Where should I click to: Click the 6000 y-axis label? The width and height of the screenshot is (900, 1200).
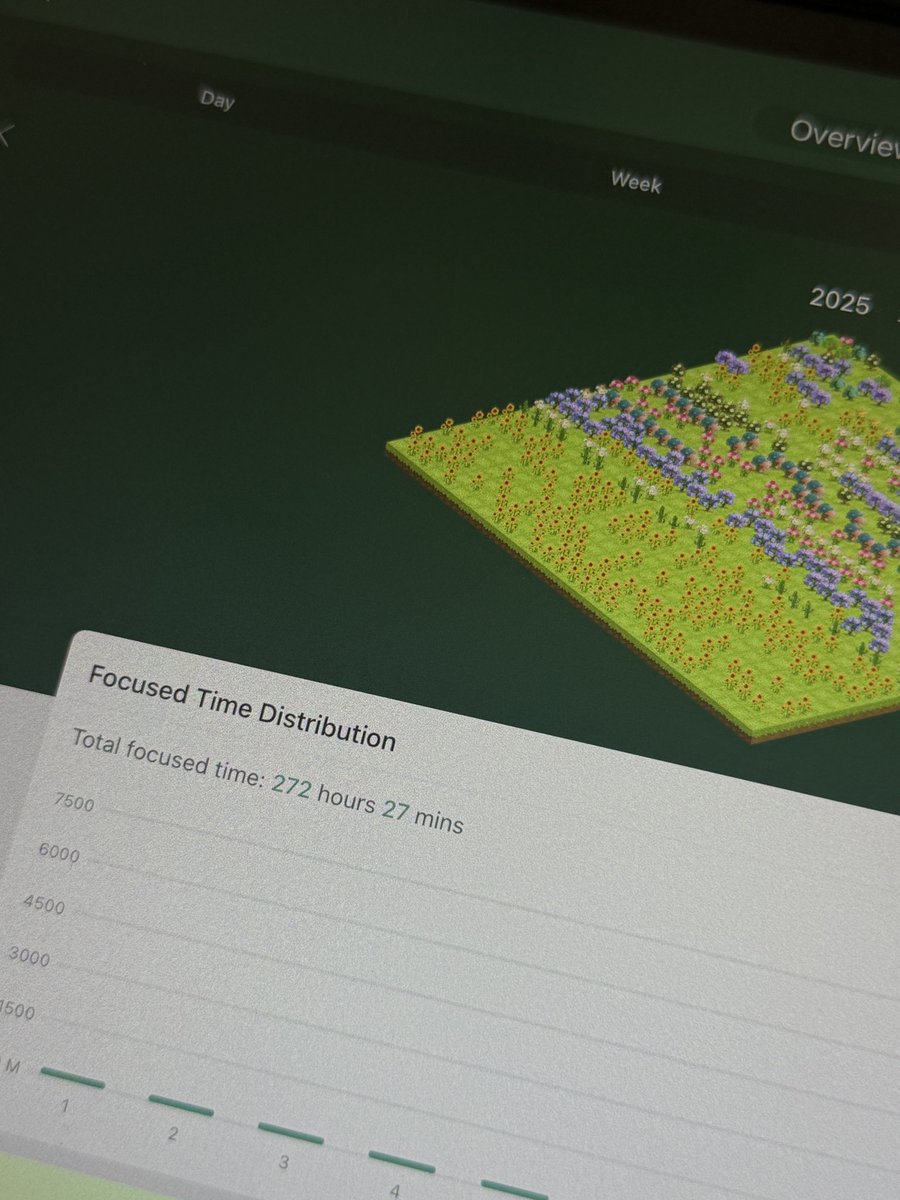click(60, 855)
